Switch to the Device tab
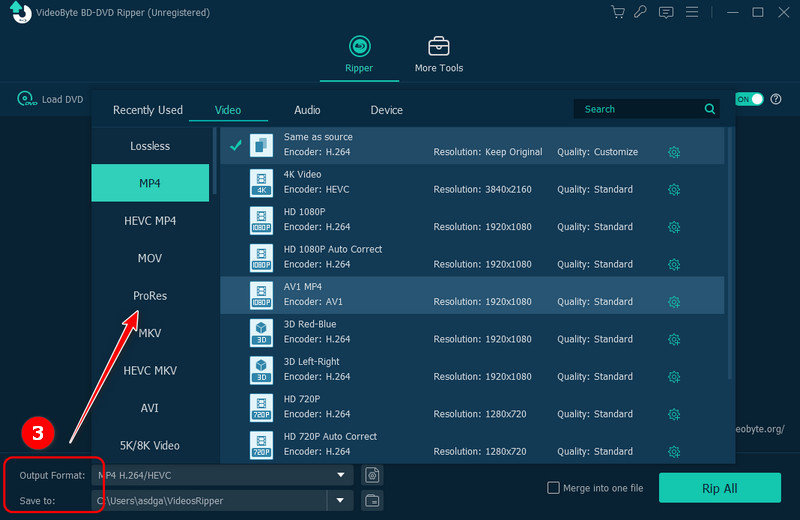800x520 pixels. click(x=386, y=110)
